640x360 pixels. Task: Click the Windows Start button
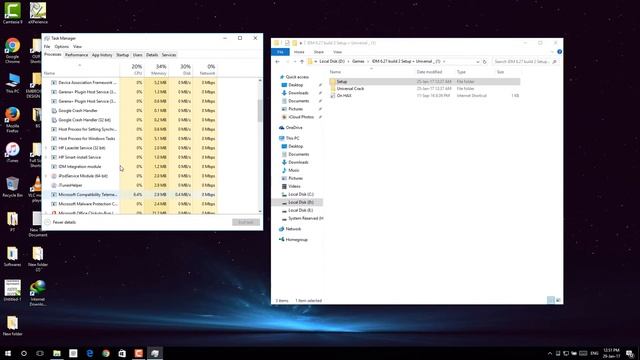pyautogui.click(x=8, y=353)
